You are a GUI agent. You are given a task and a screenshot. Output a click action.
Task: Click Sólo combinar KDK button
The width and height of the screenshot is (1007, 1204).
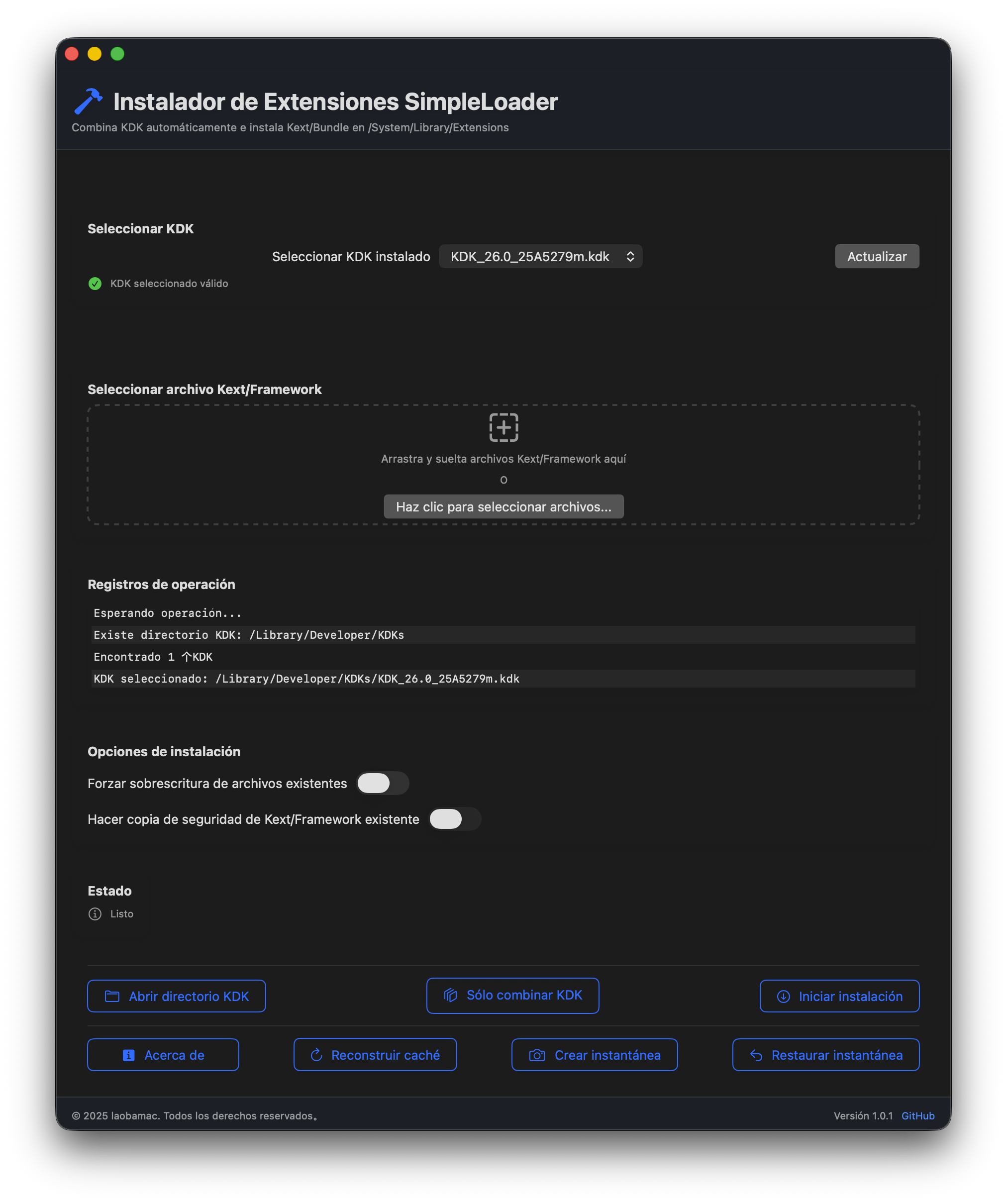click(x=512, y=995)
